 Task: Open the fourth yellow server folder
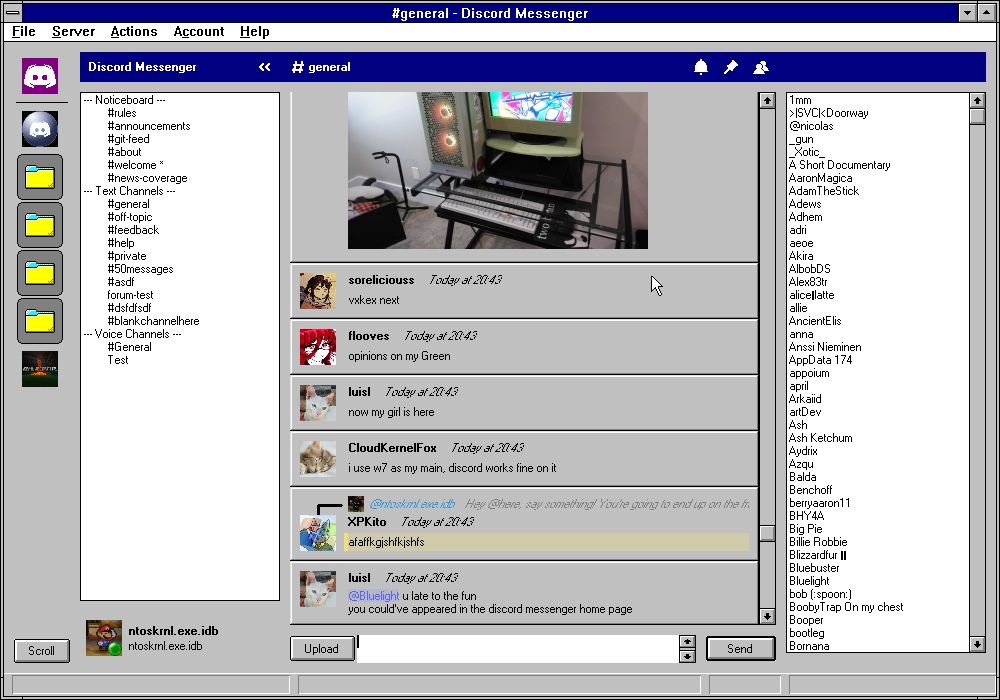coord(40,321)
